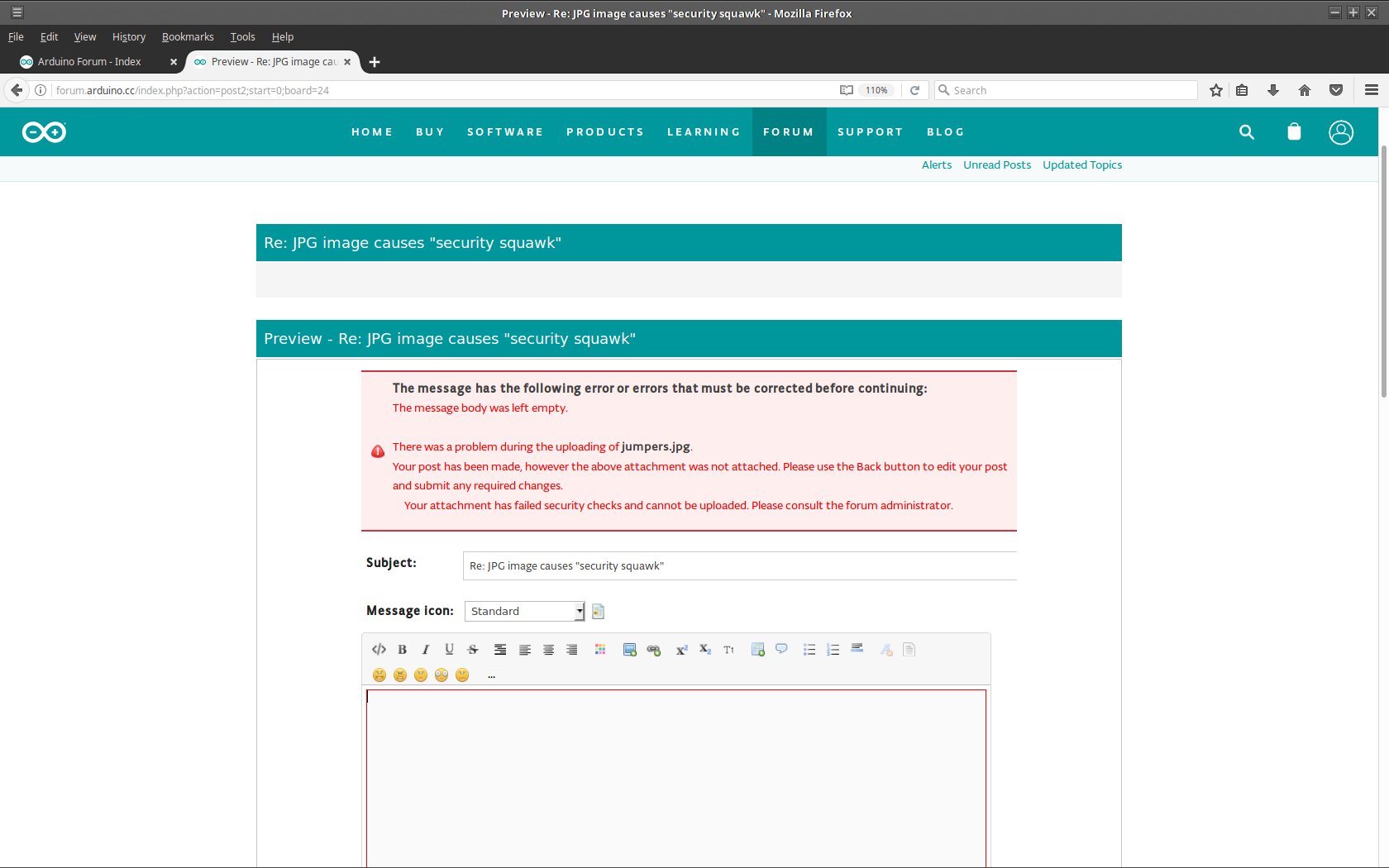
Task: Click in the Subject input field
Action: tap(740, 566)
